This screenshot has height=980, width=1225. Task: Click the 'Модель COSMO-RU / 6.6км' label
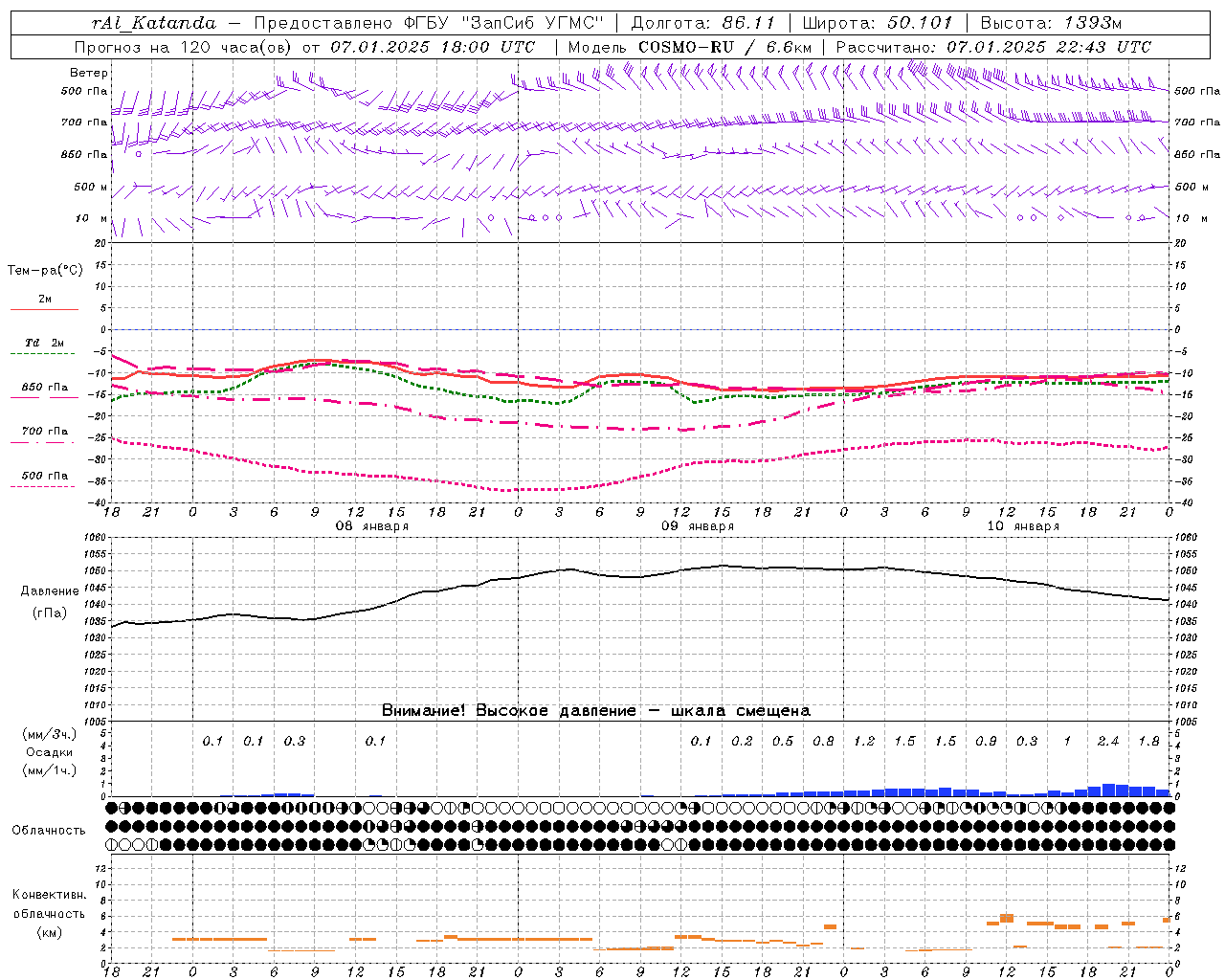690,47
